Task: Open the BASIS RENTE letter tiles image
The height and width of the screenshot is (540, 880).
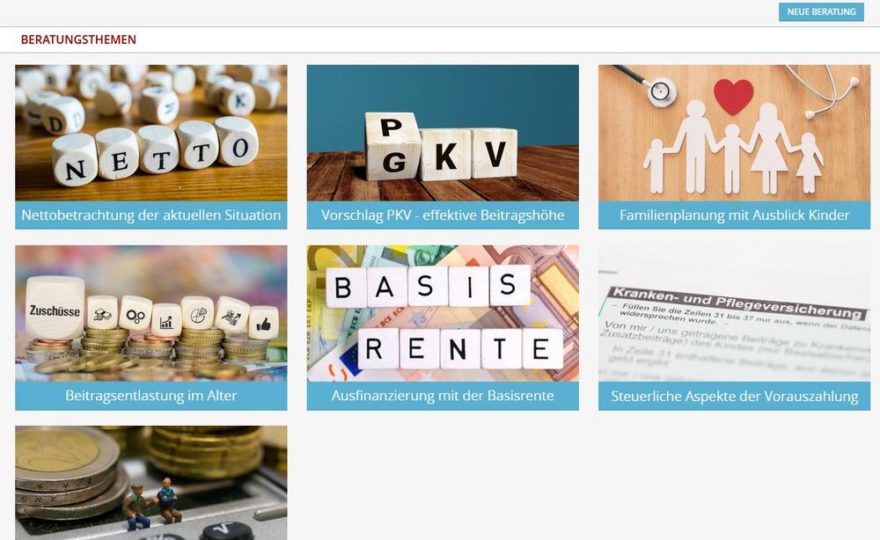Action: (442, 313)
